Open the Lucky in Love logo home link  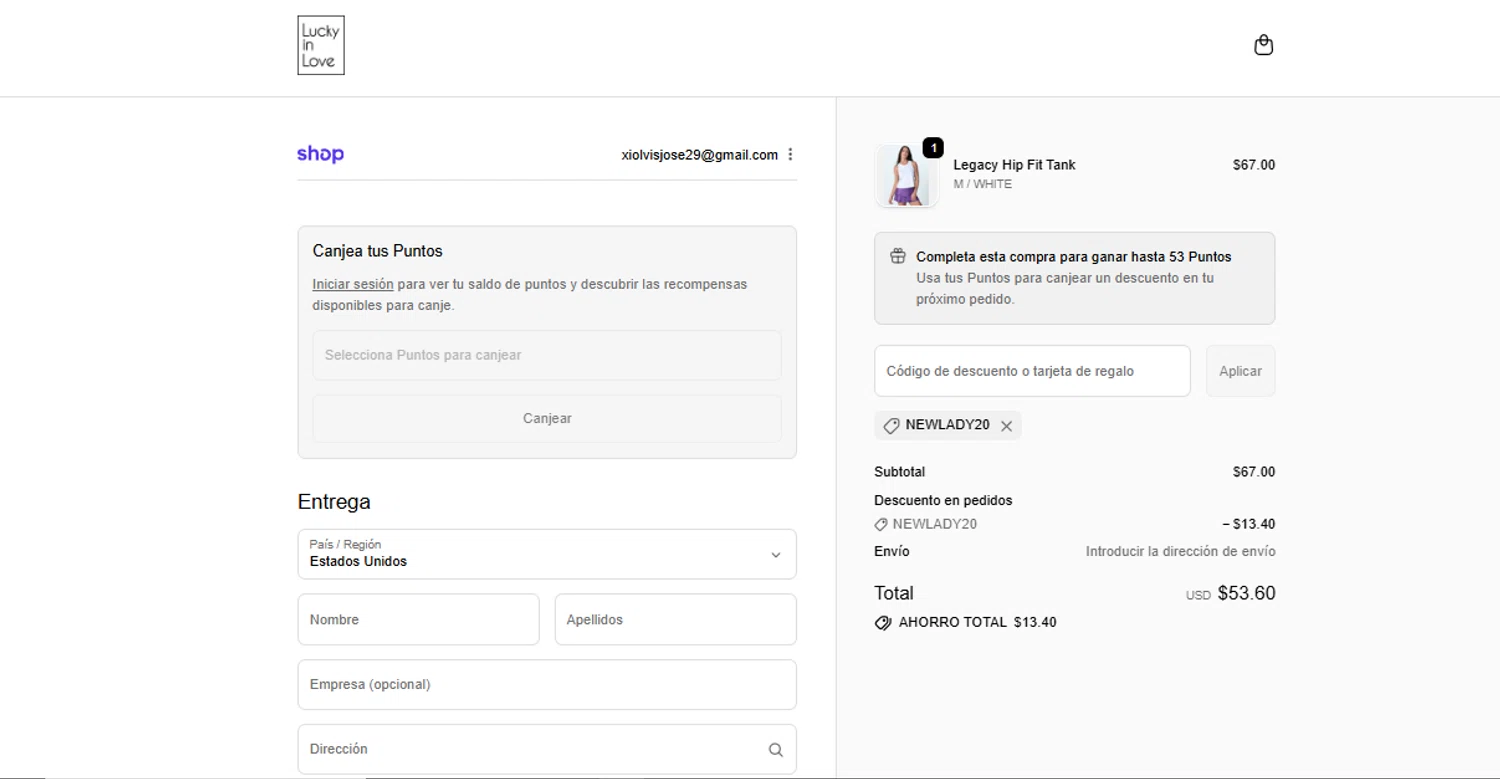321,45
